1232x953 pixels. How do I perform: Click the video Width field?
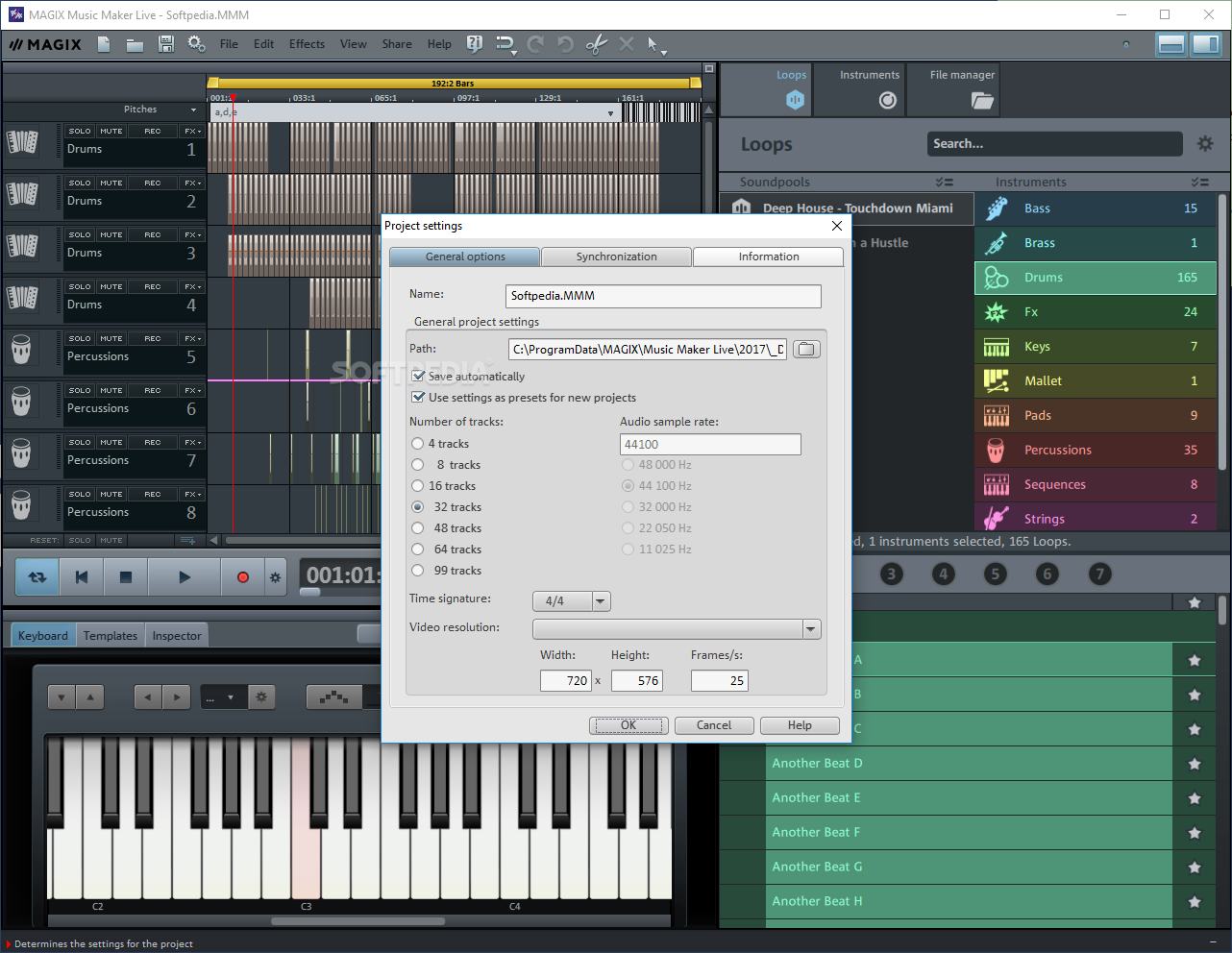[565, 680]
